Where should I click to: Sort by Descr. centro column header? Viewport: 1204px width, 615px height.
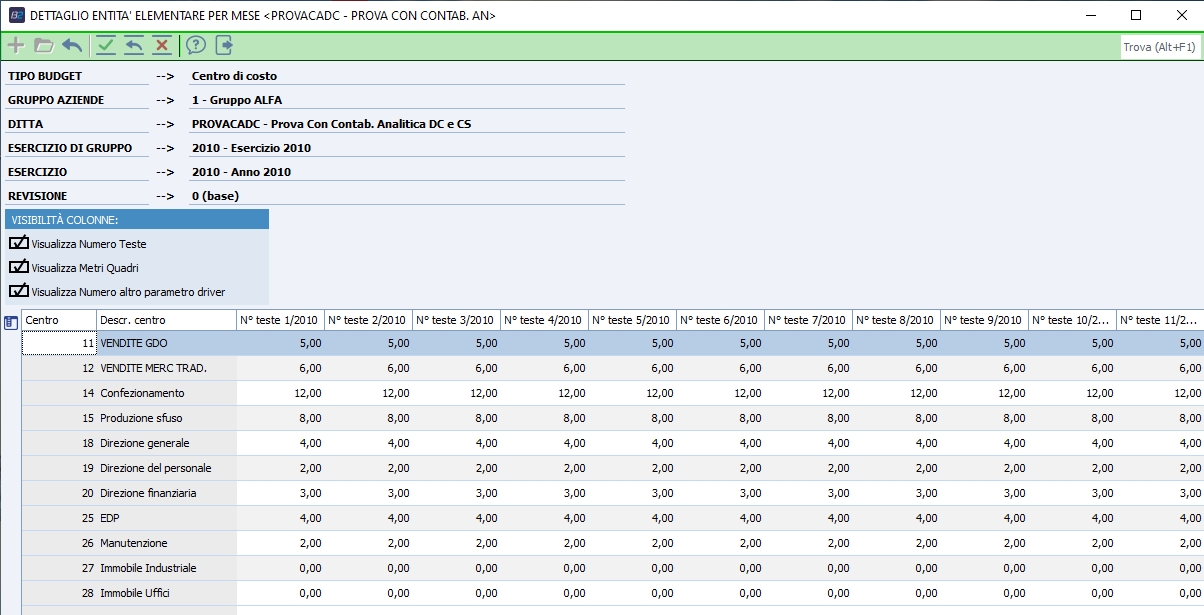click(x=166, y=320)
